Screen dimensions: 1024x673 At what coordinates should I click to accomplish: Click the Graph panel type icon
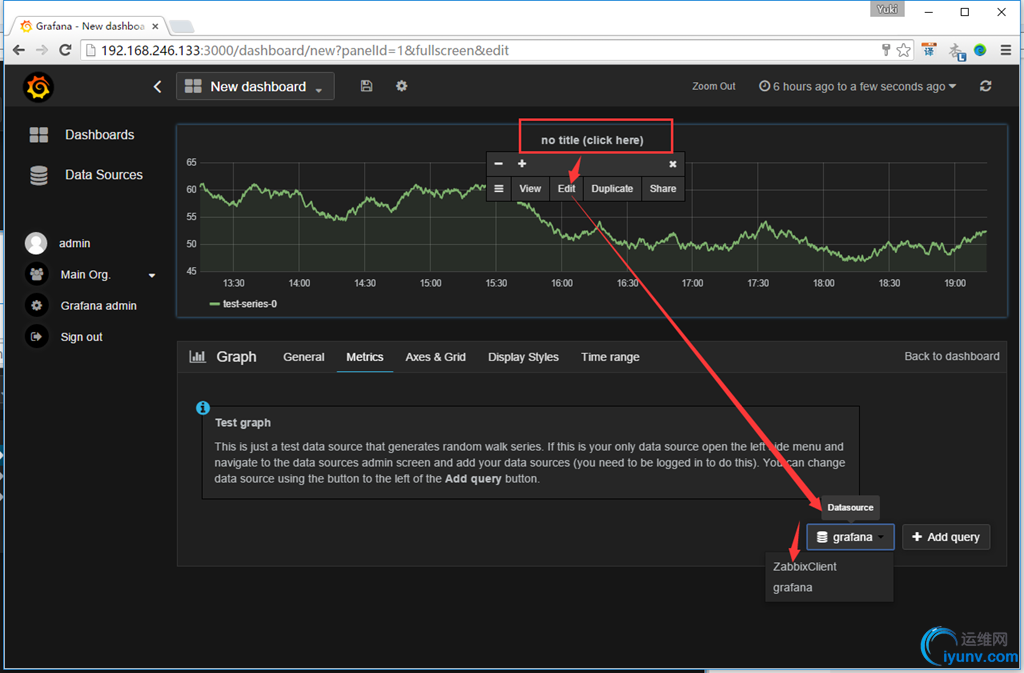click(x=197, y=356)
